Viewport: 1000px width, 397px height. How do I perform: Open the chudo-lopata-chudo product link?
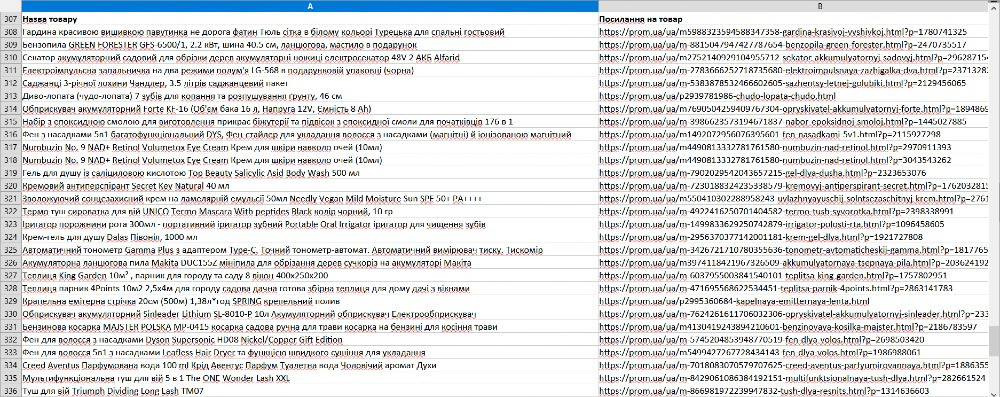(717, 96)
